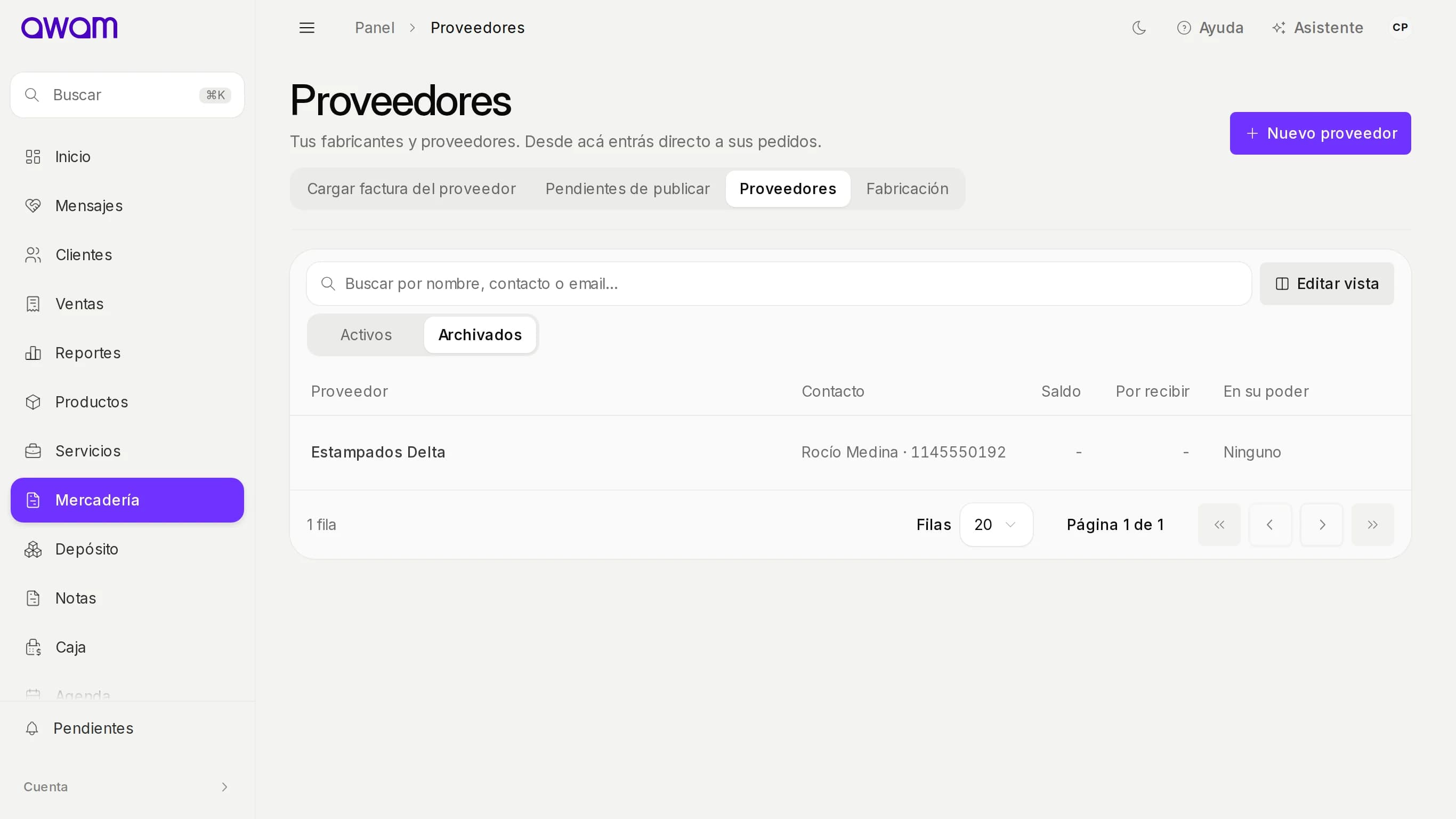Viewport: 1456px width, 819px height.
Task: Select the Proveedores tab
Action: pos(788,189)
